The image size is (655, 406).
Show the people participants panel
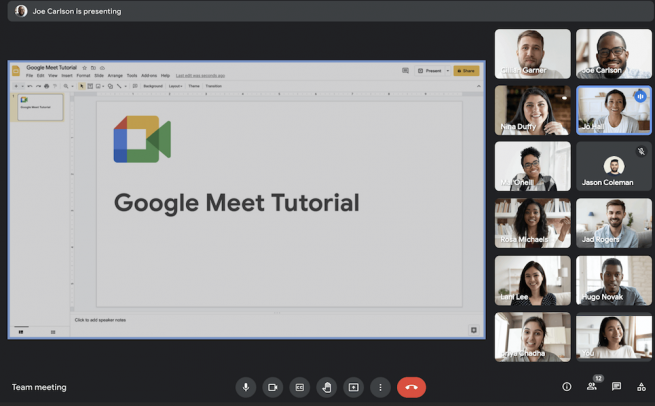592,387
